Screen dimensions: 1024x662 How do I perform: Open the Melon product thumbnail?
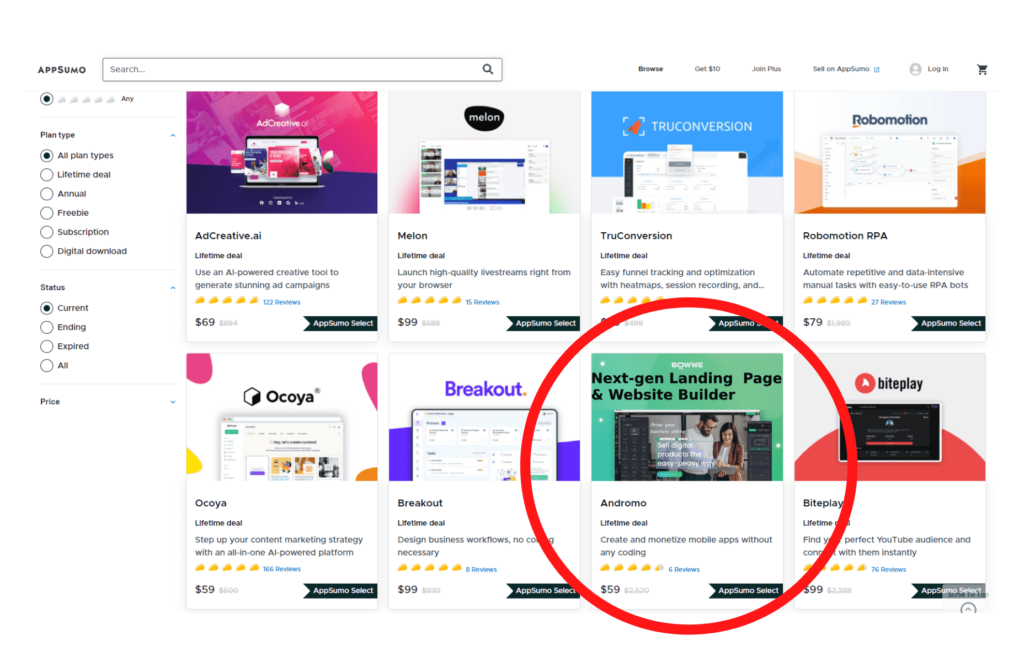tap(484, 153)
